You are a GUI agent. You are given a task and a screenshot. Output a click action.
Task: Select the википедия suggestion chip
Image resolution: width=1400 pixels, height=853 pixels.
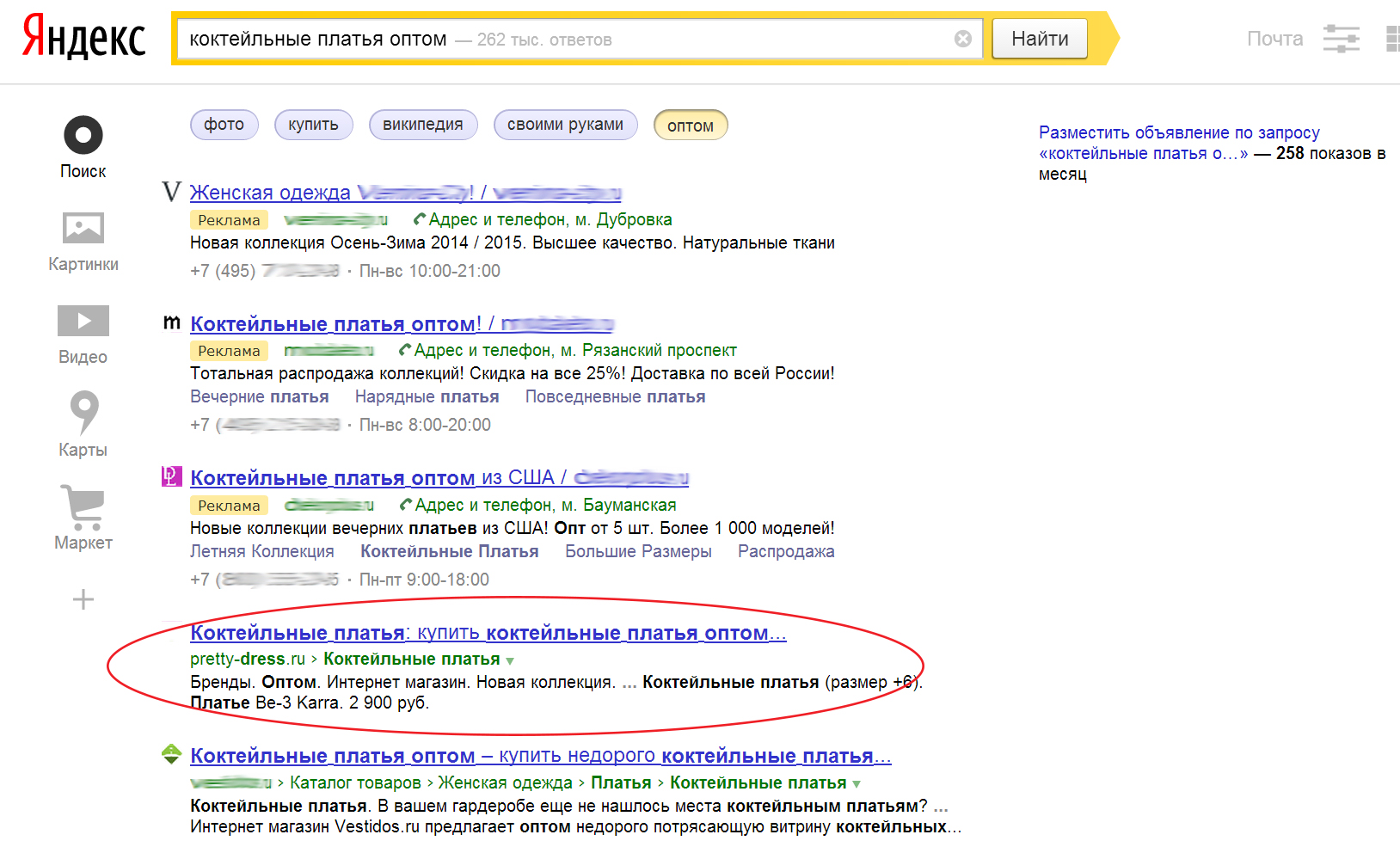click(x=422, y=125)
